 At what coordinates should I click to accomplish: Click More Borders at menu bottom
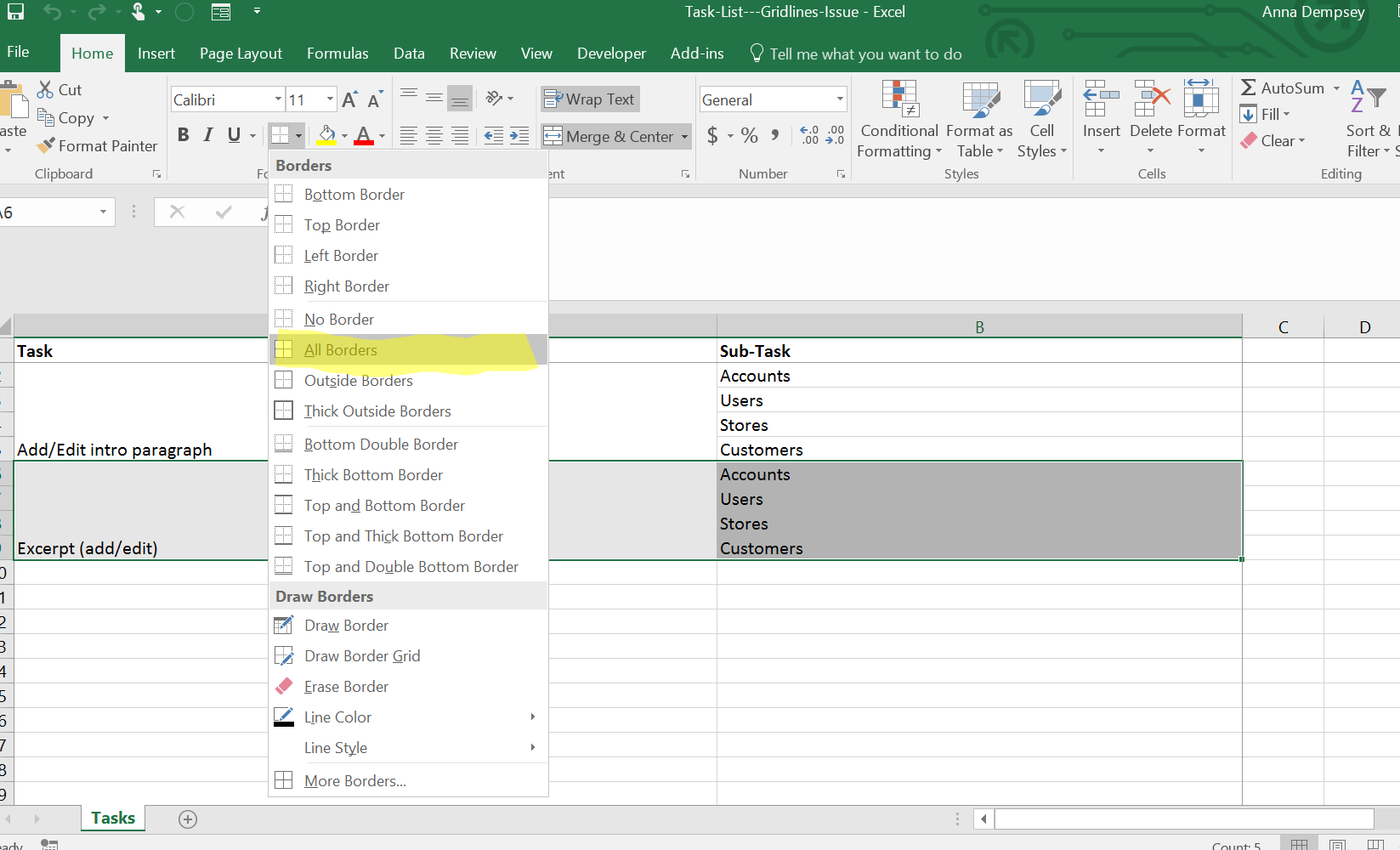point(355,780)
